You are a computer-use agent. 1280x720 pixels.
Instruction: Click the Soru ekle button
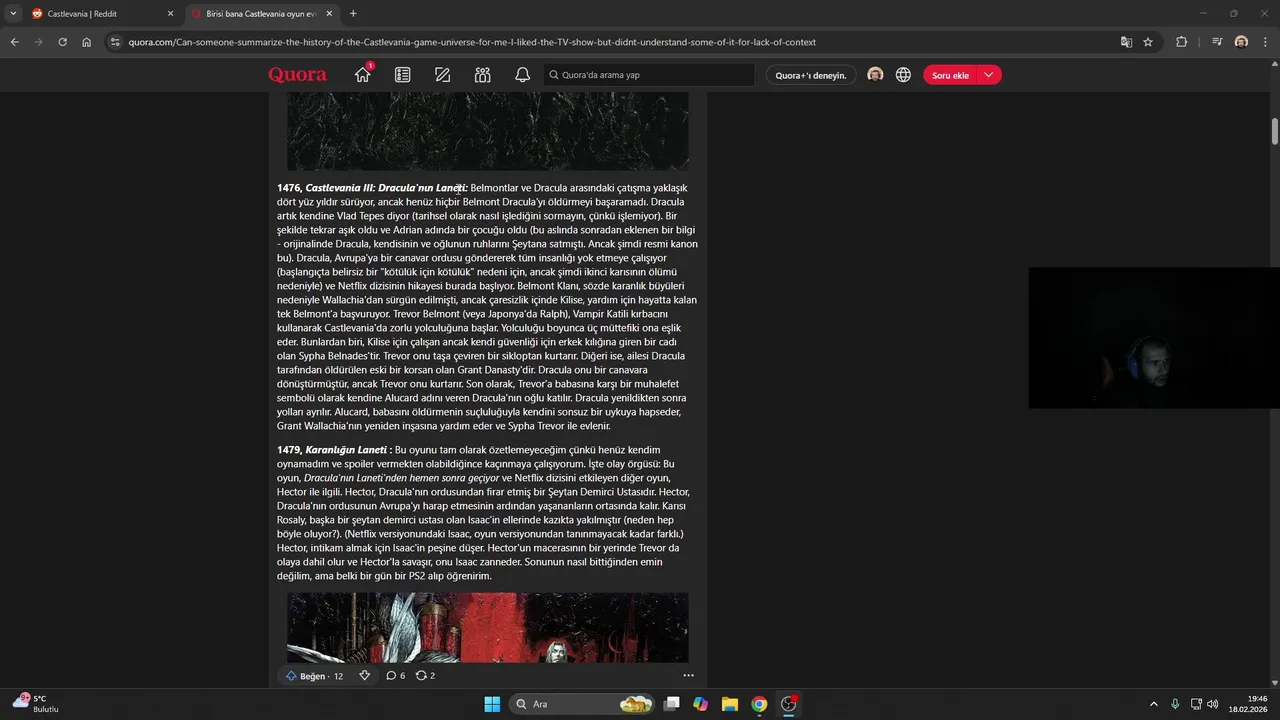[950, 75]
